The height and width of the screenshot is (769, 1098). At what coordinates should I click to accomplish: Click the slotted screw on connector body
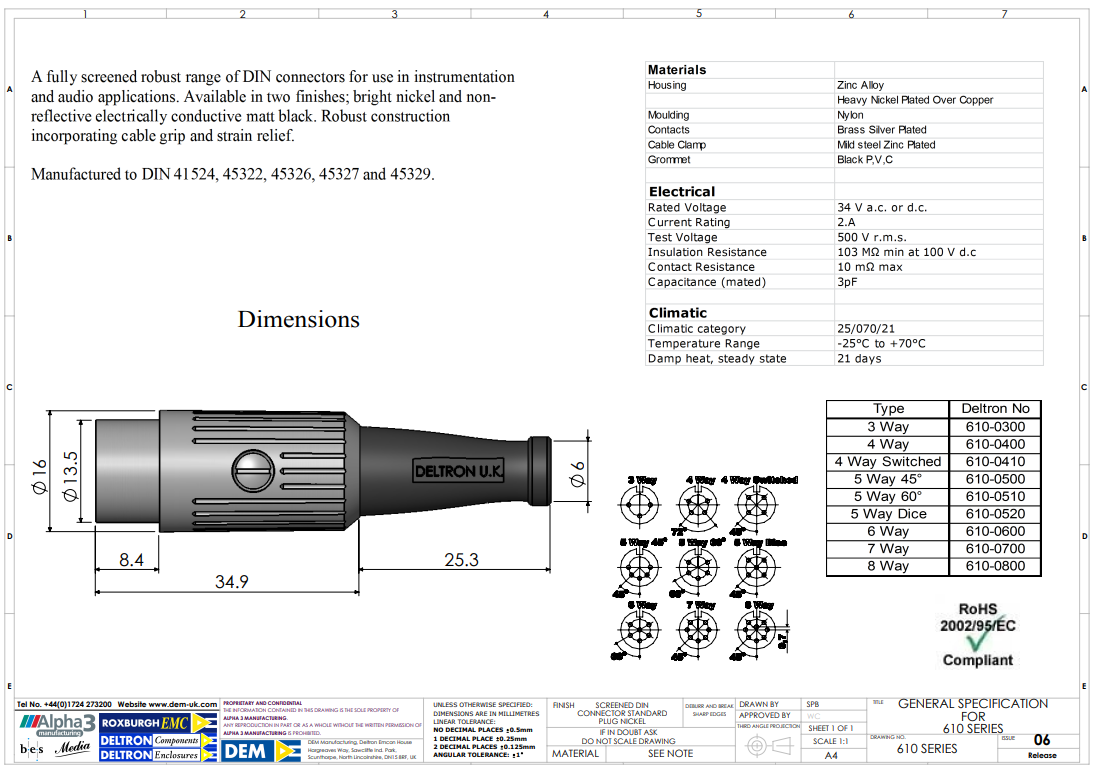pos(250,468)
